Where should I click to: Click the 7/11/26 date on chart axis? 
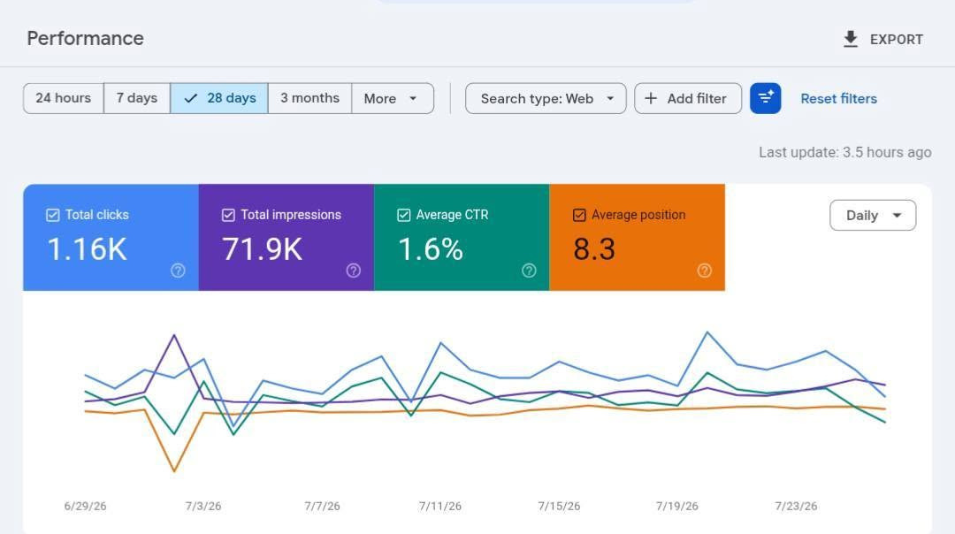440,506
